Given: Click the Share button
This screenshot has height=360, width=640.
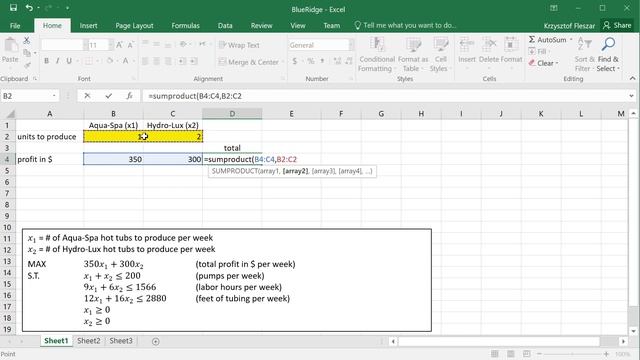Looking at the screenshot, I should point(617,25).
